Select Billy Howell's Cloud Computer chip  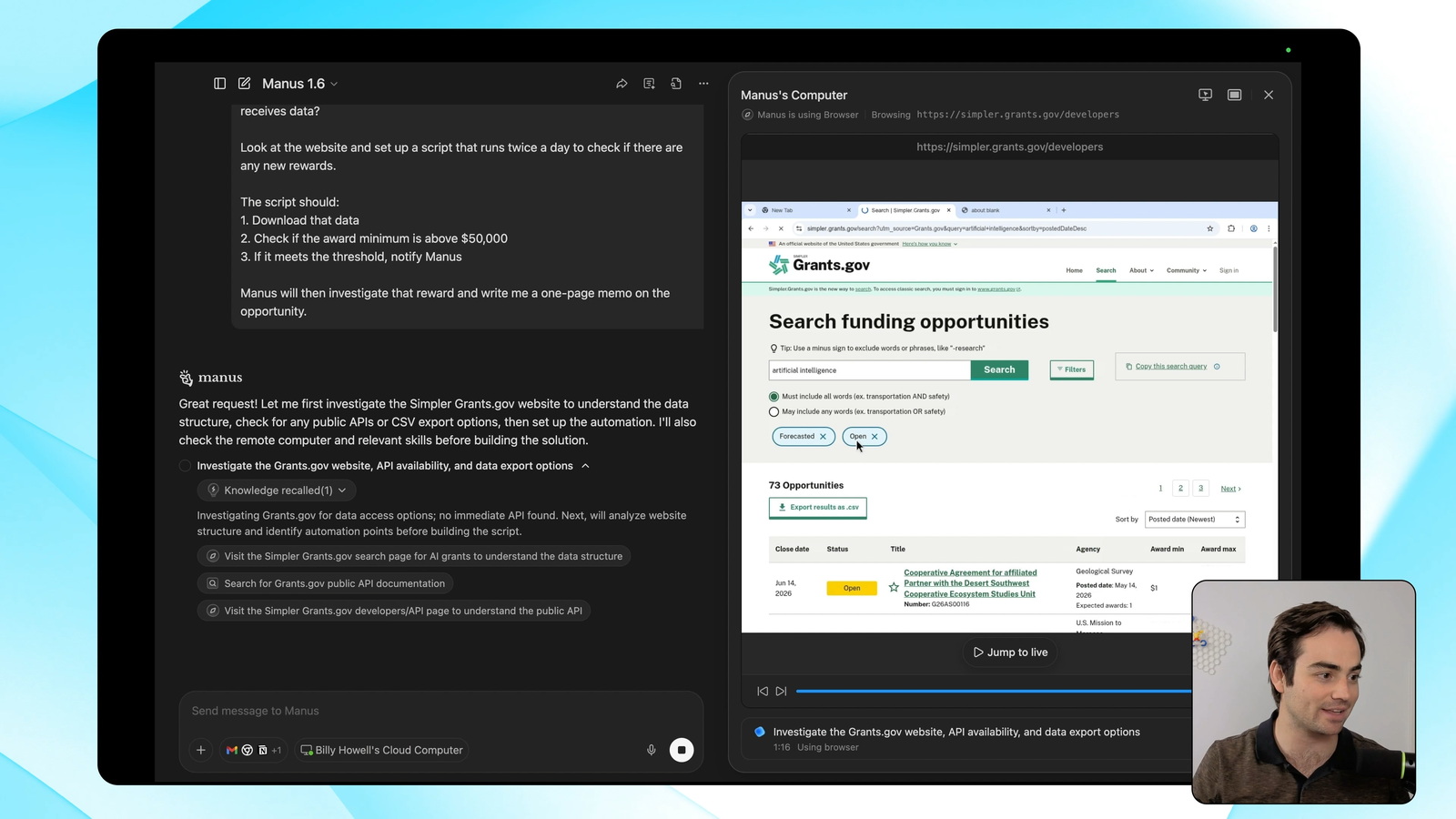(381, 750)
